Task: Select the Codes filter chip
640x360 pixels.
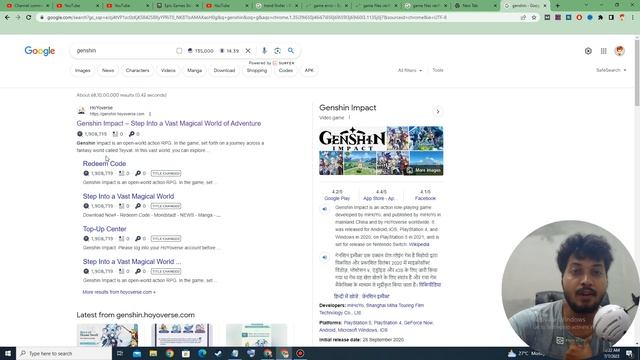Action: point(286,71)
